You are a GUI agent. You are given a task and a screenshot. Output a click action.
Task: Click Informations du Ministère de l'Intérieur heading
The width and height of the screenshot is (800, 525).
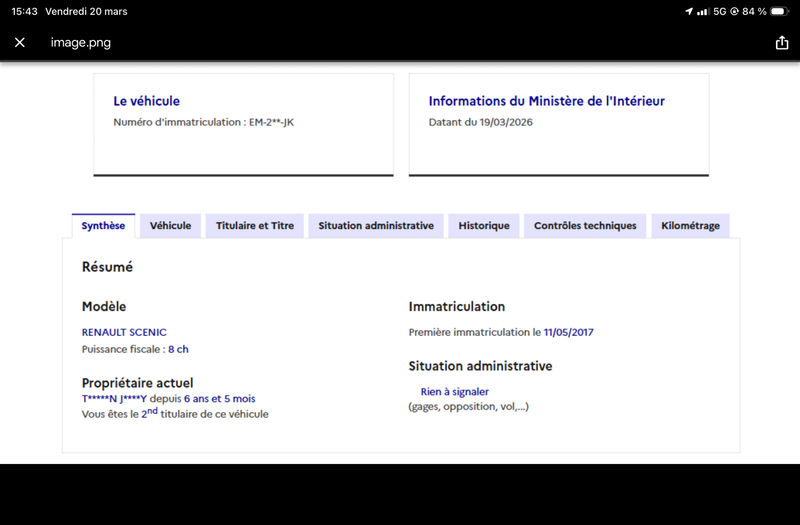546,101
